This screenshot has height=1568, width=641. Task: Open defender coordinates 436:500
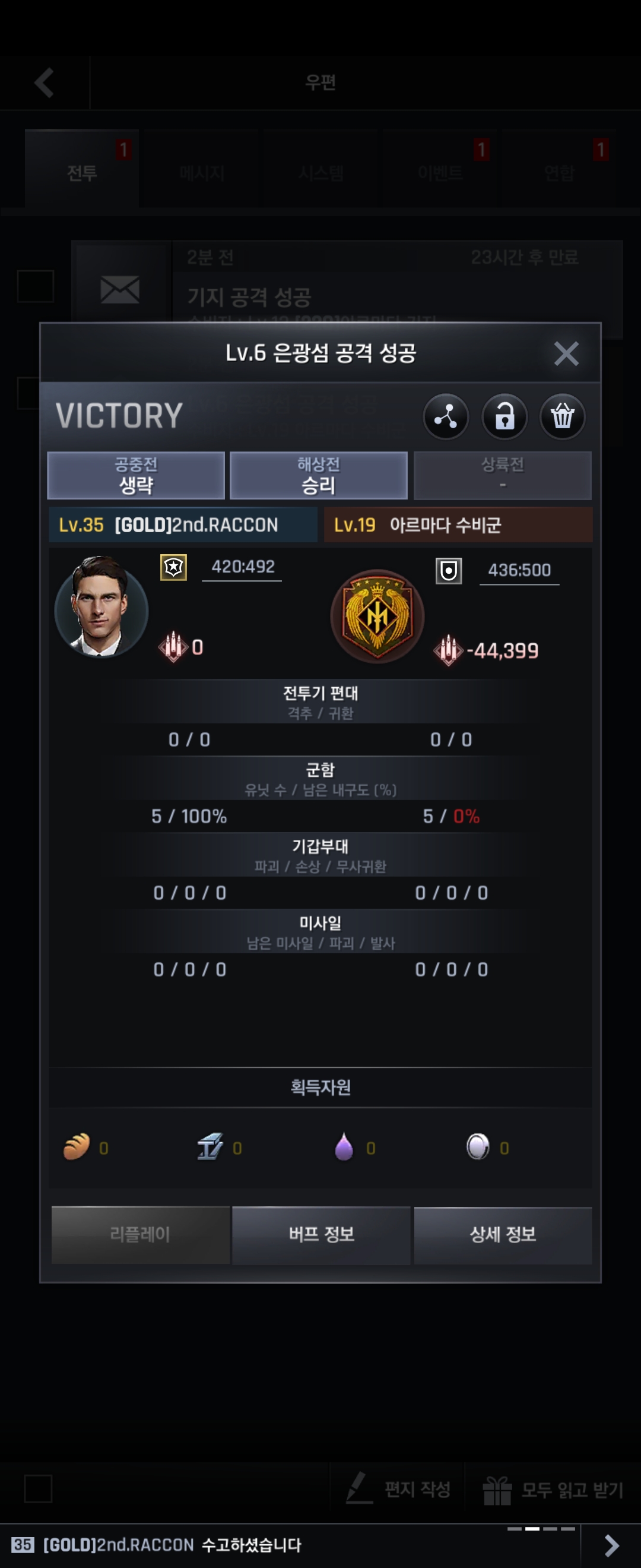[519, 570]
